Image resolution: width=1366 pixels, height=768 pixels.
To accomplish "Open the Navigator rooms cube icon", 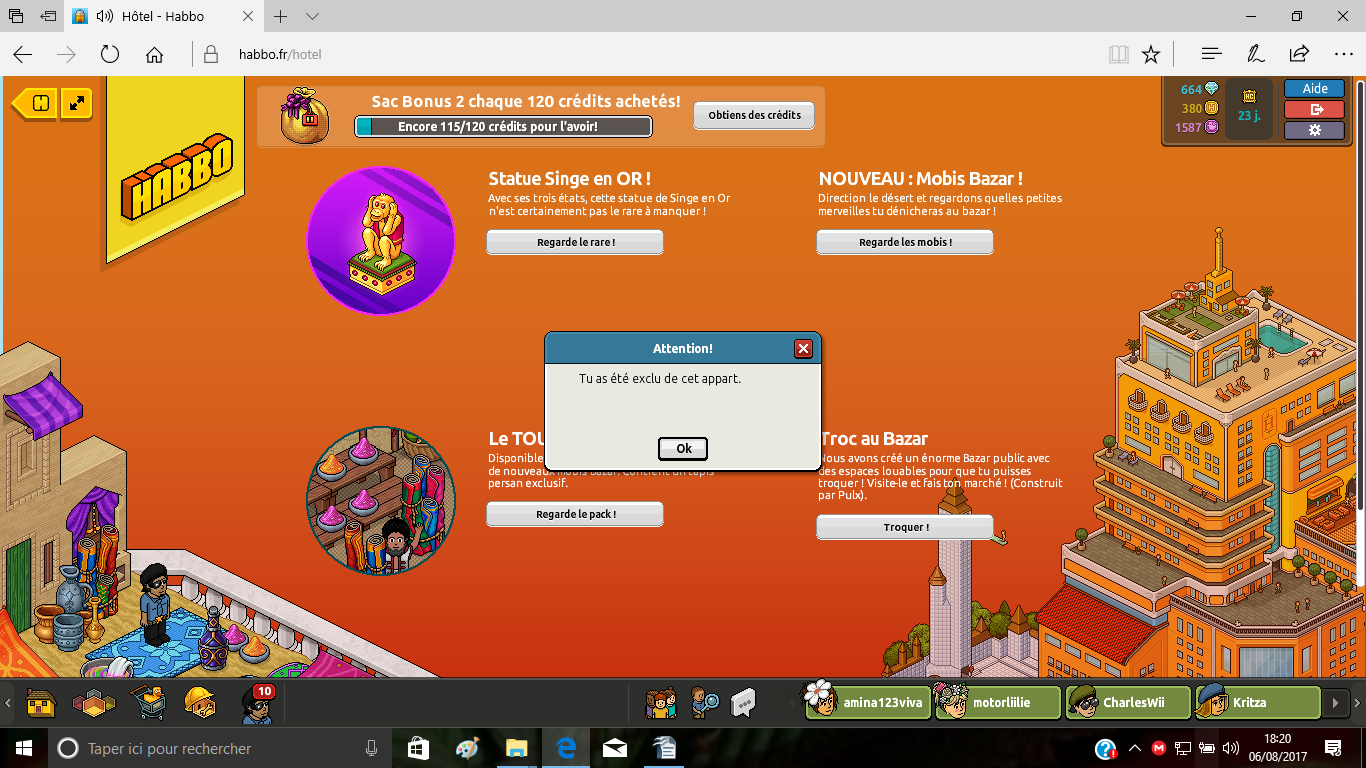I will coord(93,704).
